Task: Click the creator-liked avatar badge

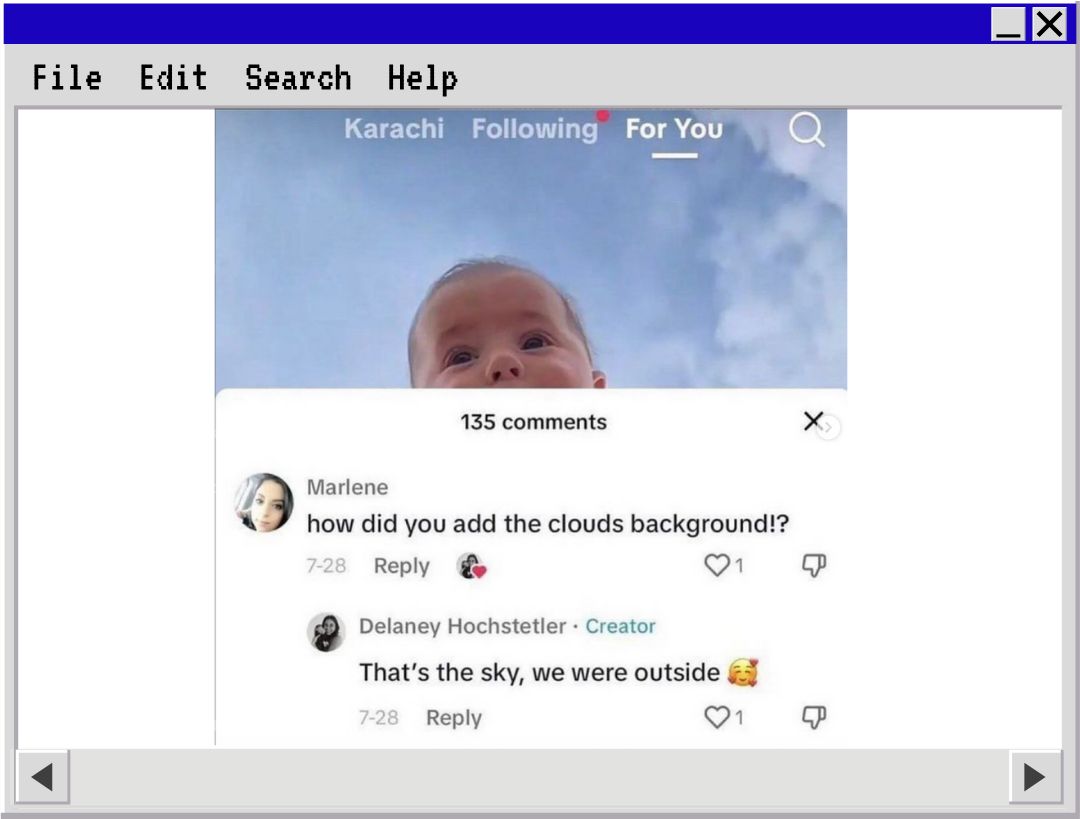Action: (472, 566)
